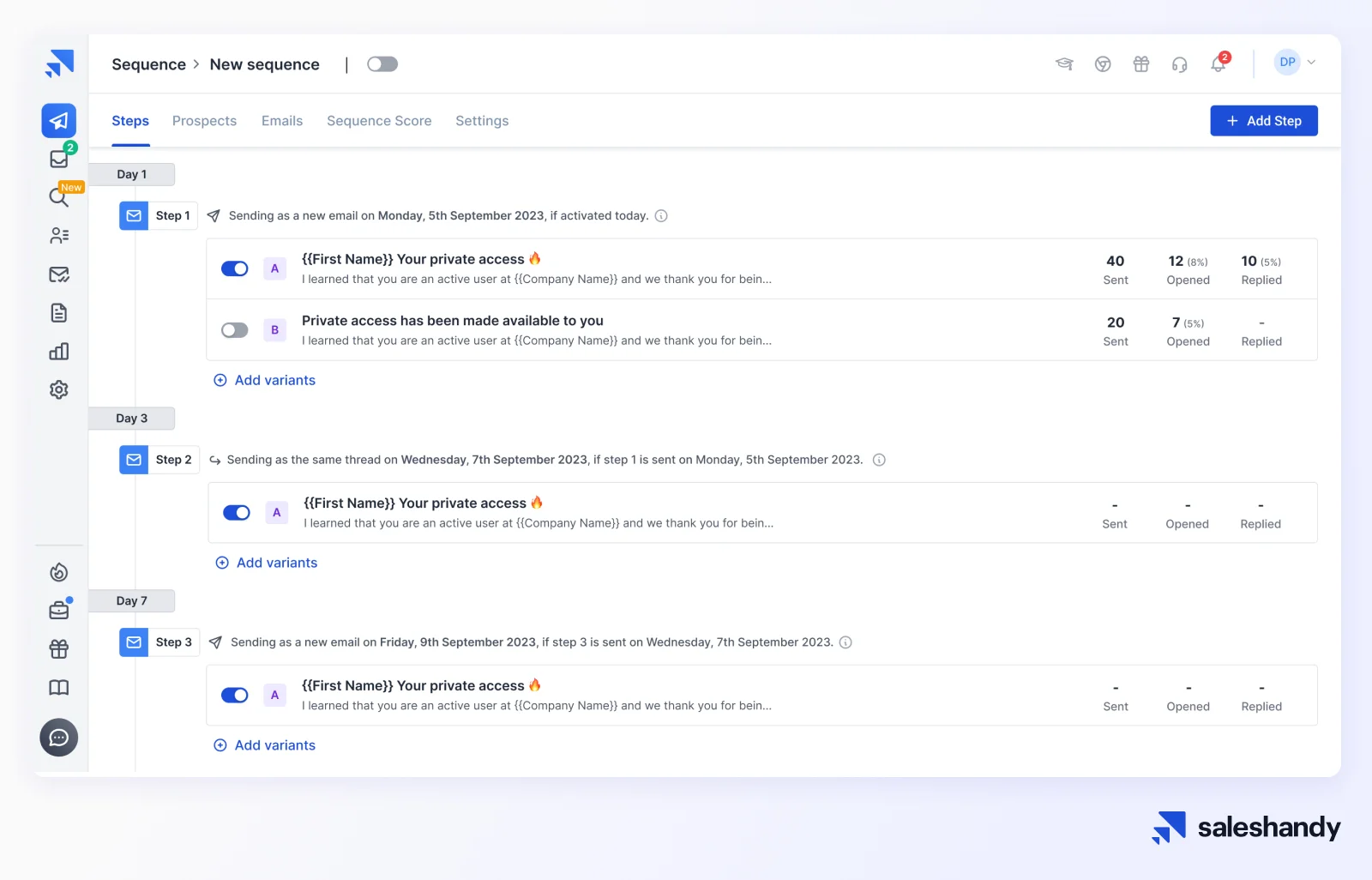The width and height of the screenshot is (1372, 880).
Task: Open the gift rewards icon in header
Action: tap(1140, 64)
